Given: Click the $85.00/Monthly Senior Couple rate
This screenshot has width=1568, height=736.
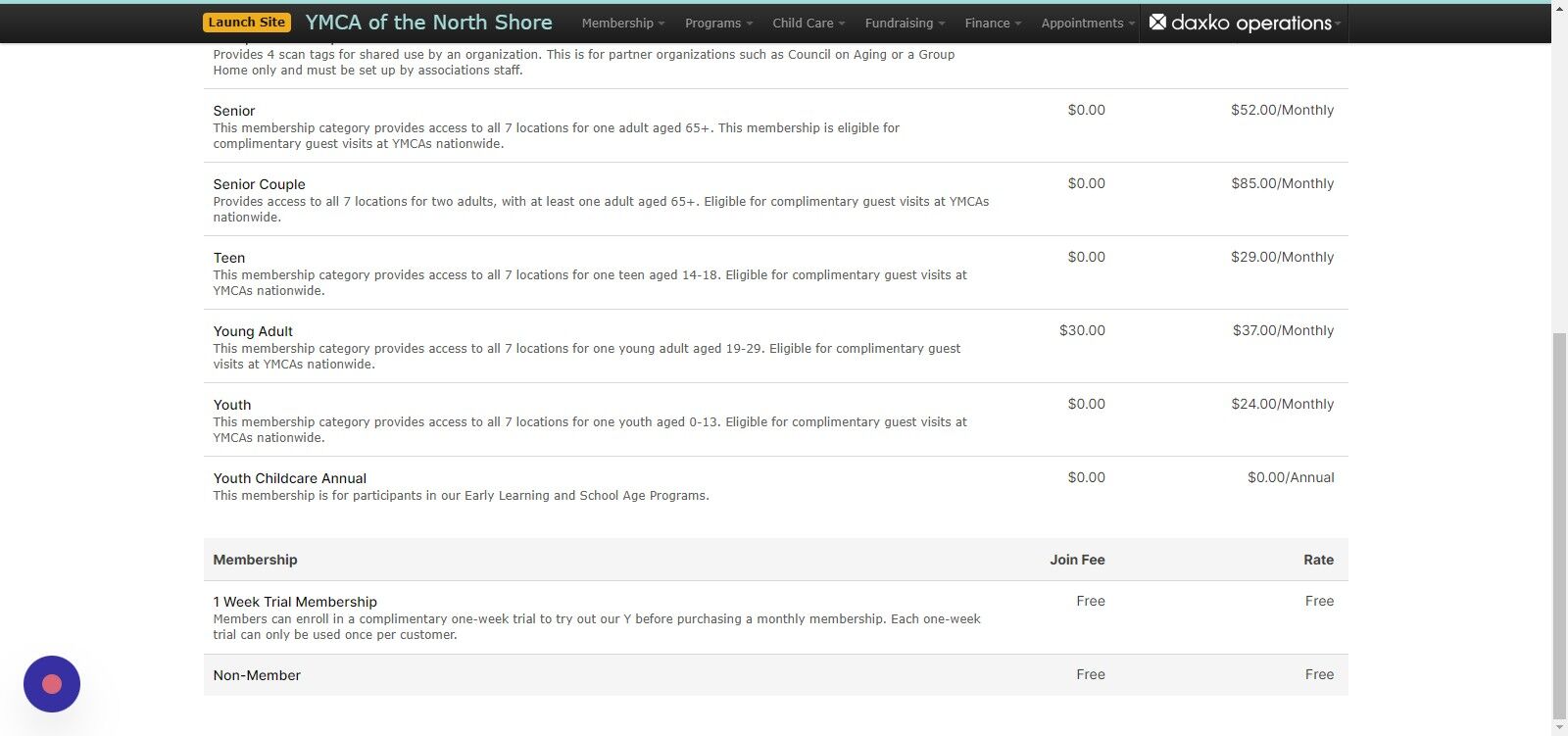Looking at the screenshot, I should 1283,183.
